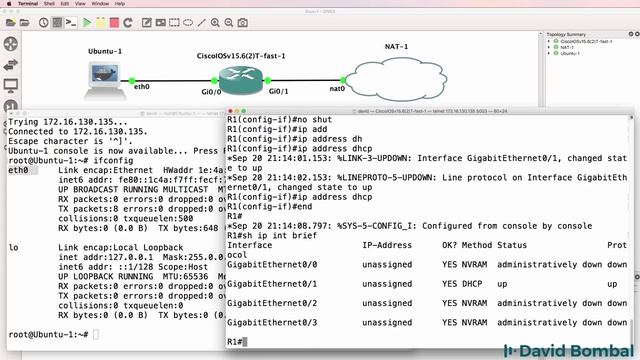The width and height of the screenshot is (640, 360).
Task: Stop all nodes with red square icon
Action: coord(114,22)
